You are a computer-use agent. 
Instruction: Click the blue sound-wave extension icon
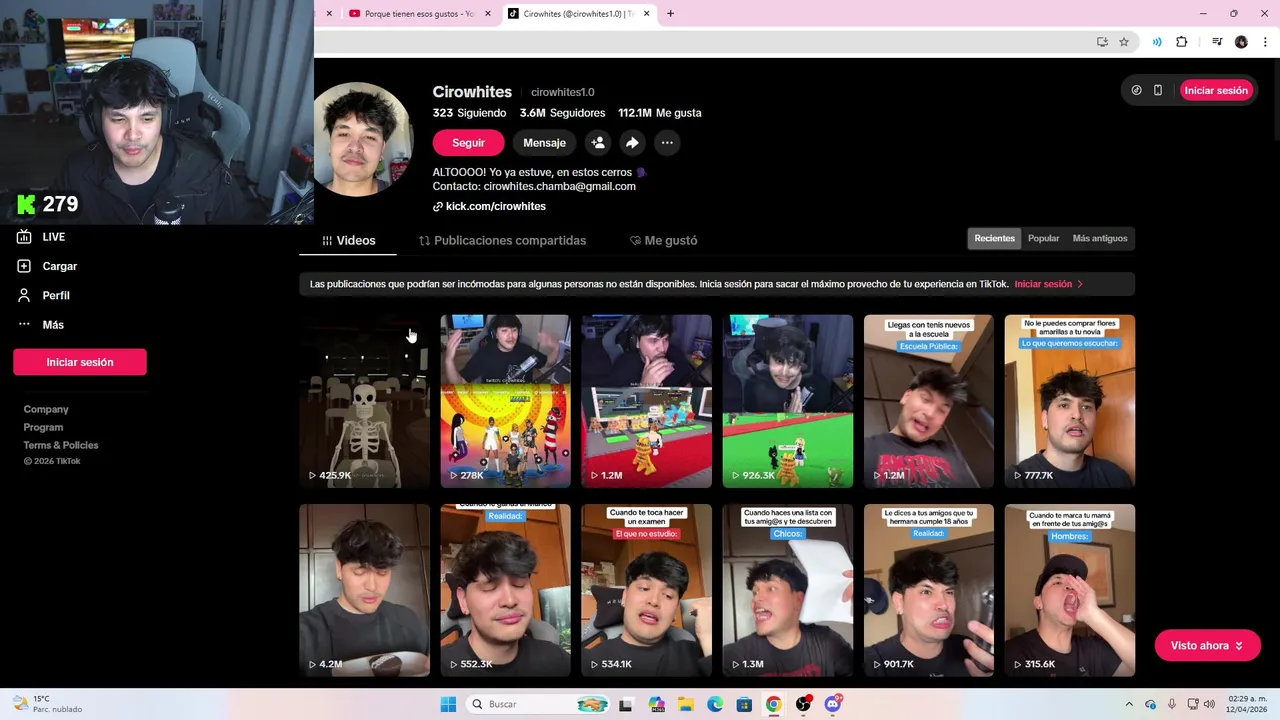[x=1157, y=42]
